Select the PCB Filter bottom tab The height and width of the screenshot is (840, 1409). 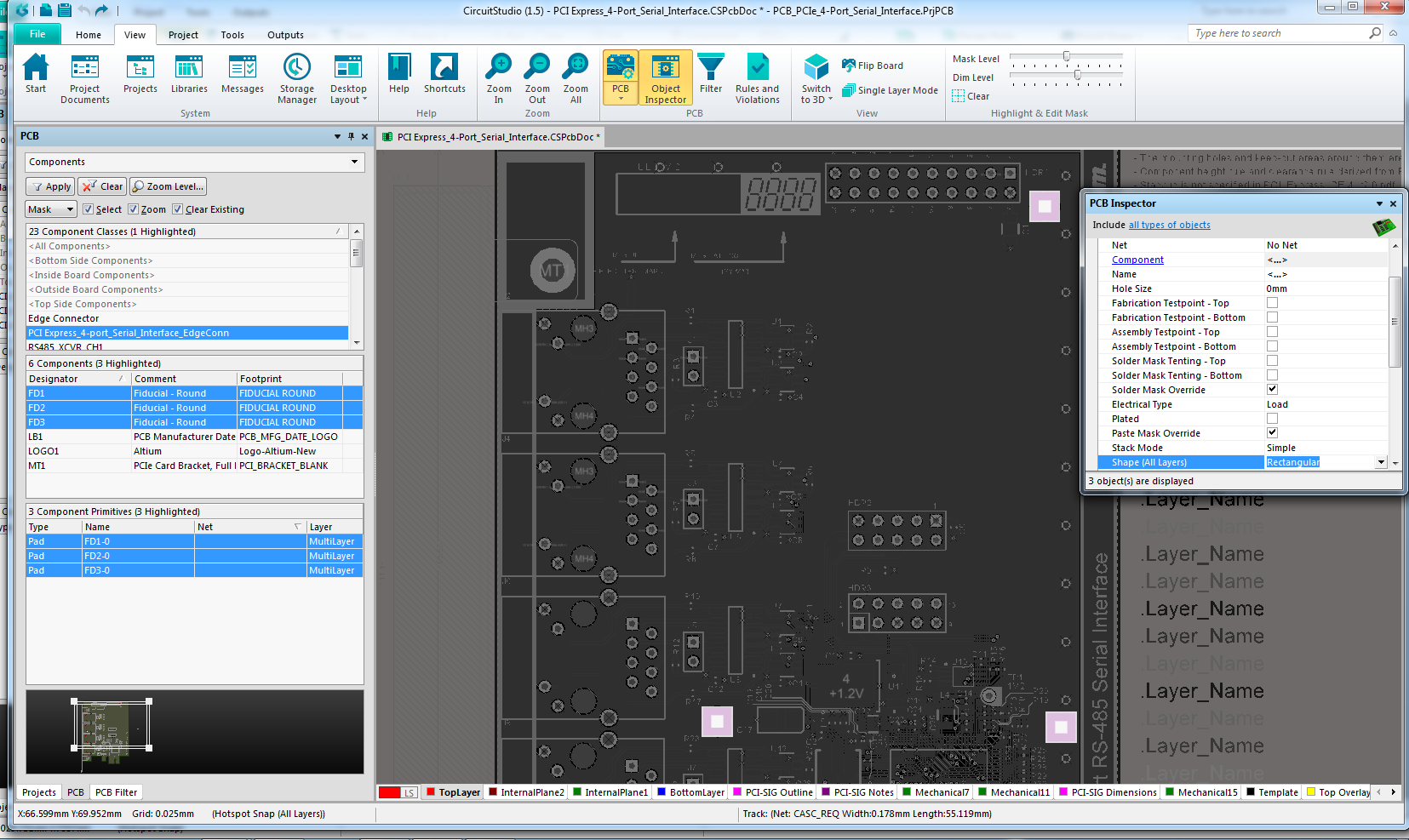[116, 792]
